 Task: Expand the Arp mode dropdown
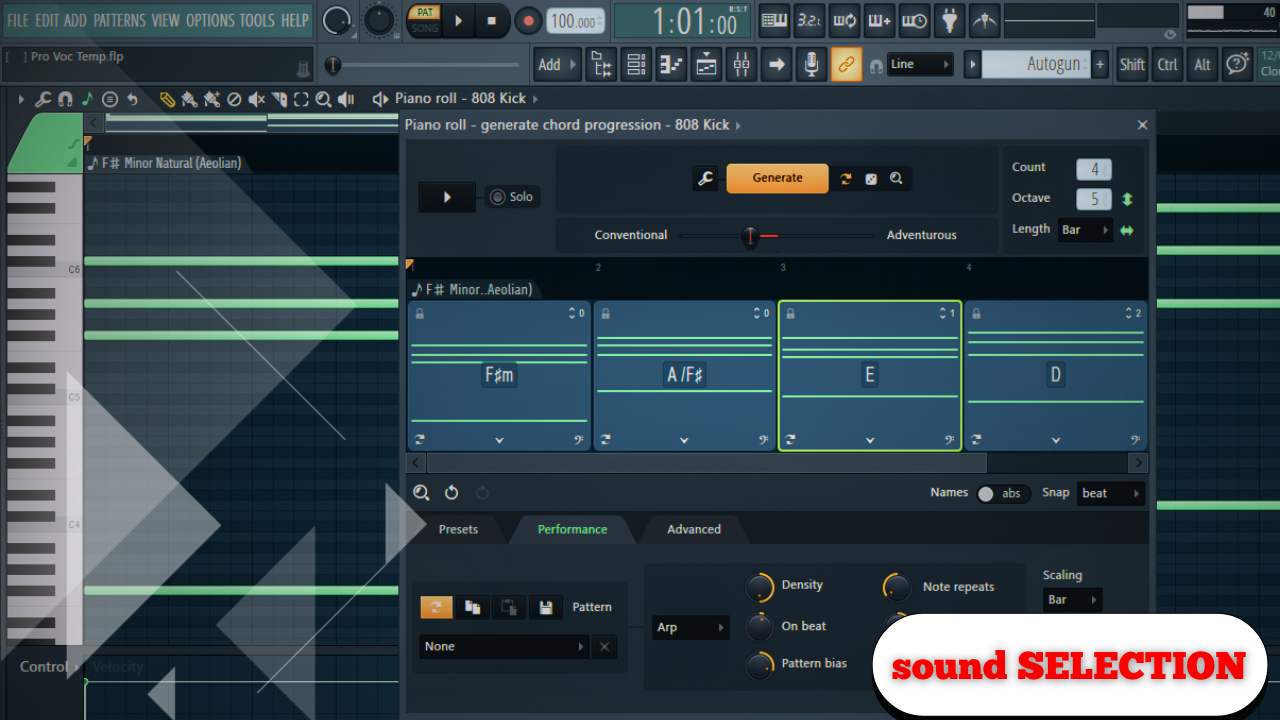coord(690,628)
